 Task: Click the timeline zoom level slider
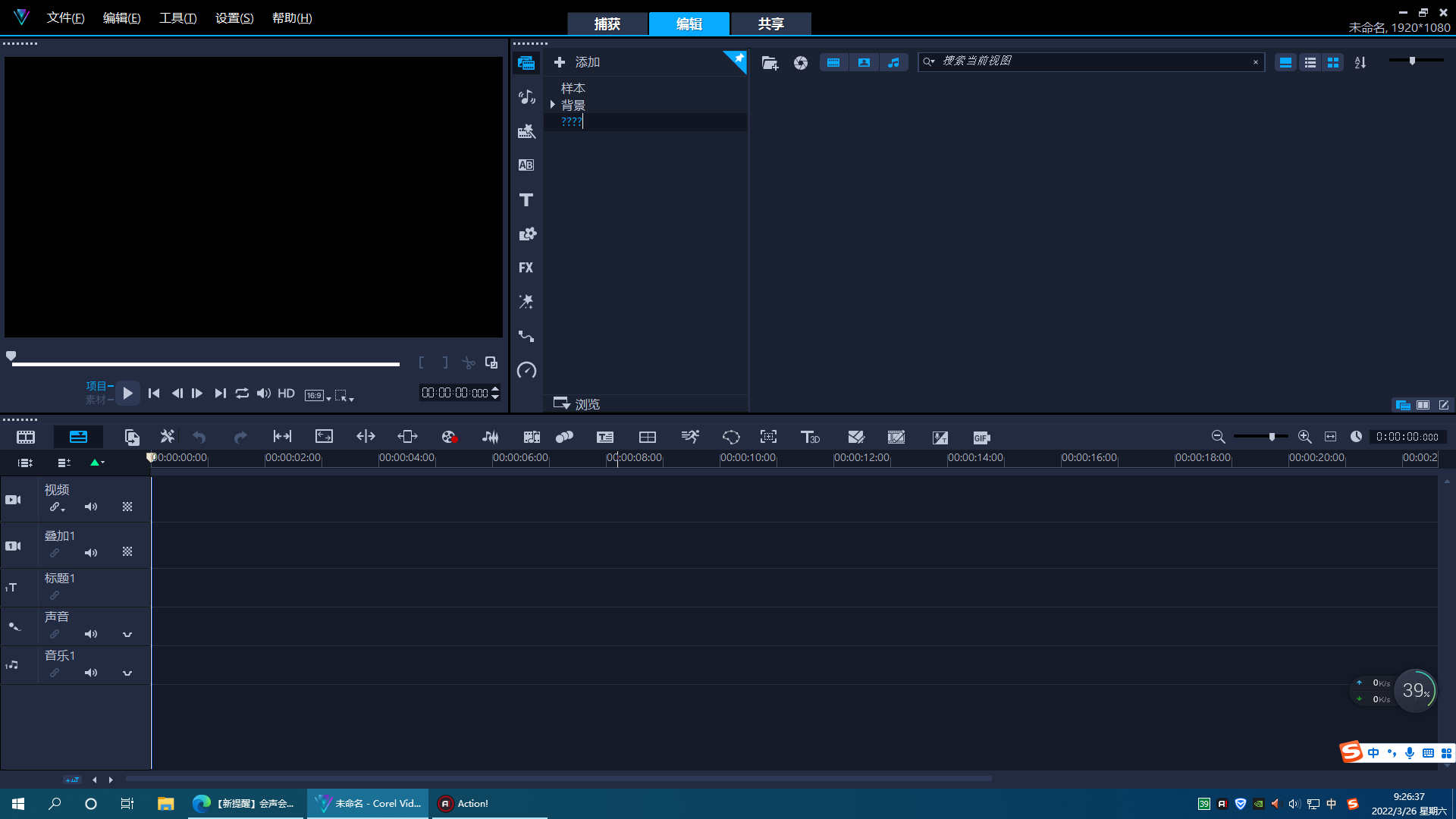pyautogui.click(x=1260, y=437)
